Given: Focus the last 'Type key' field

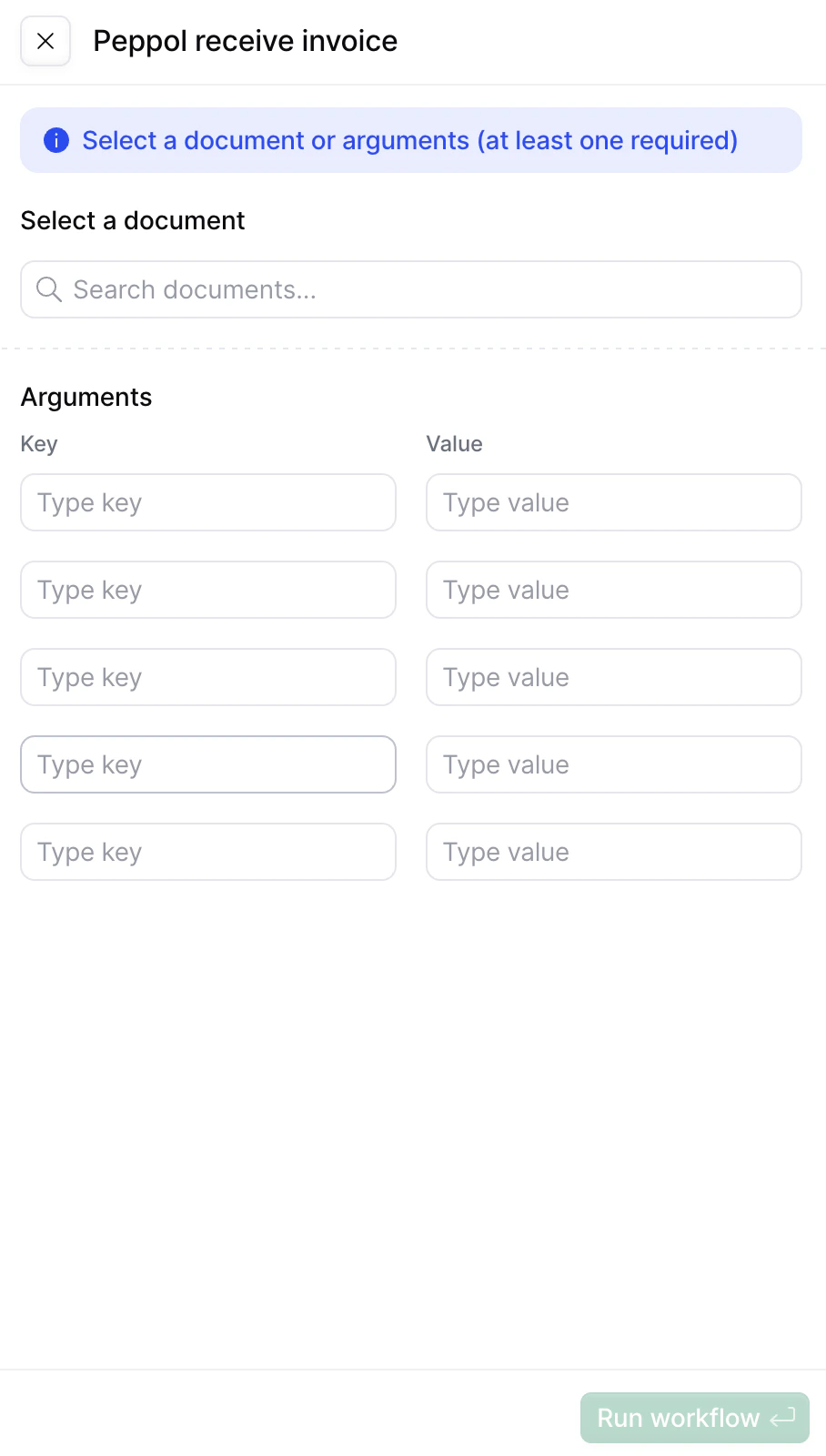Looking at the screenshot, I should click(x=207, y=852).
